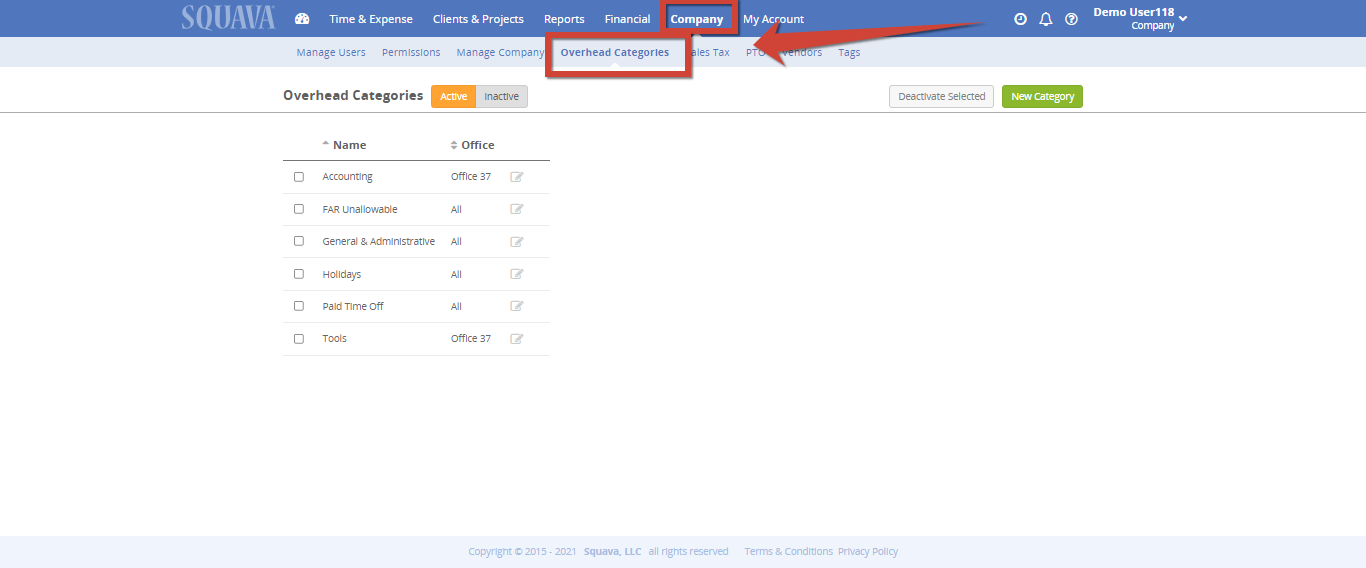Tick the Paid Time Off checkbox
The image size is (1366, 568).
pos(299,306)
